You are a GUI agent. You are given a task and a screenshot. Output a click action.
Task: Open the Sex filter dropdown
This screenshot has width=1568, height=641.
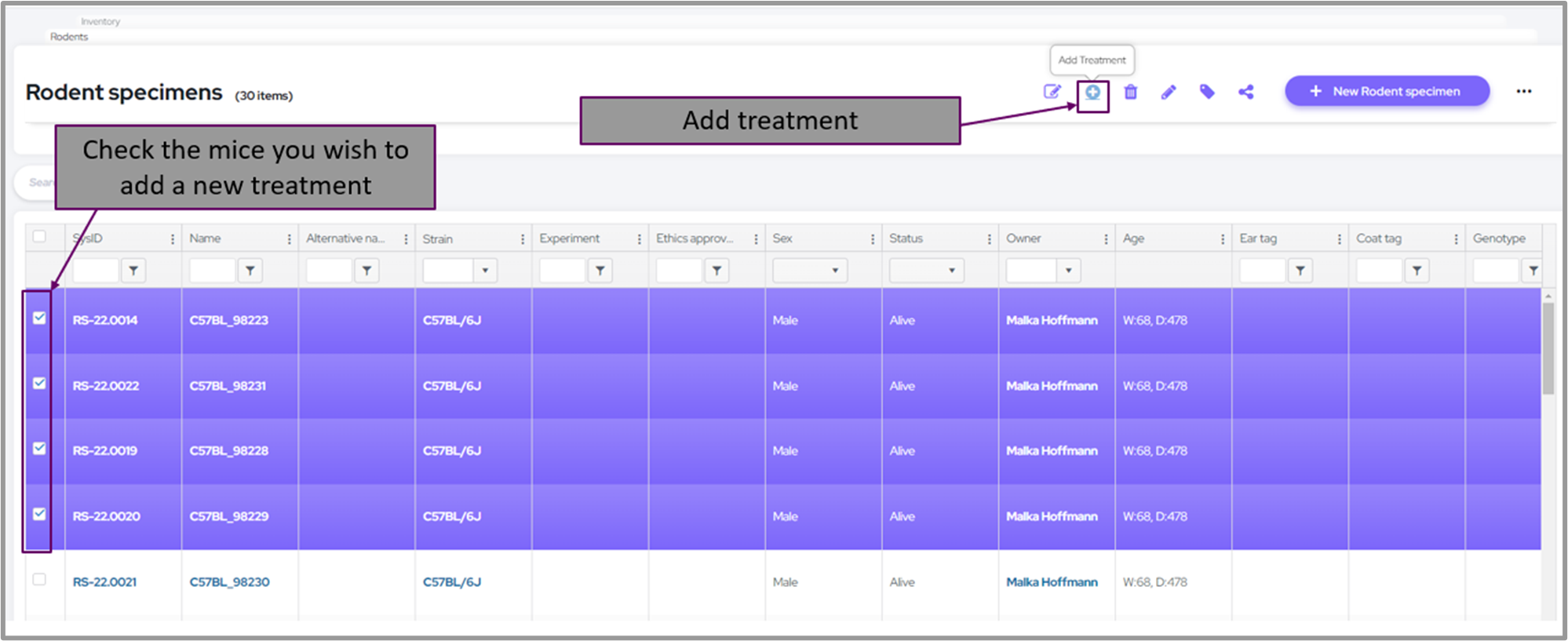[x=834, y=271]
